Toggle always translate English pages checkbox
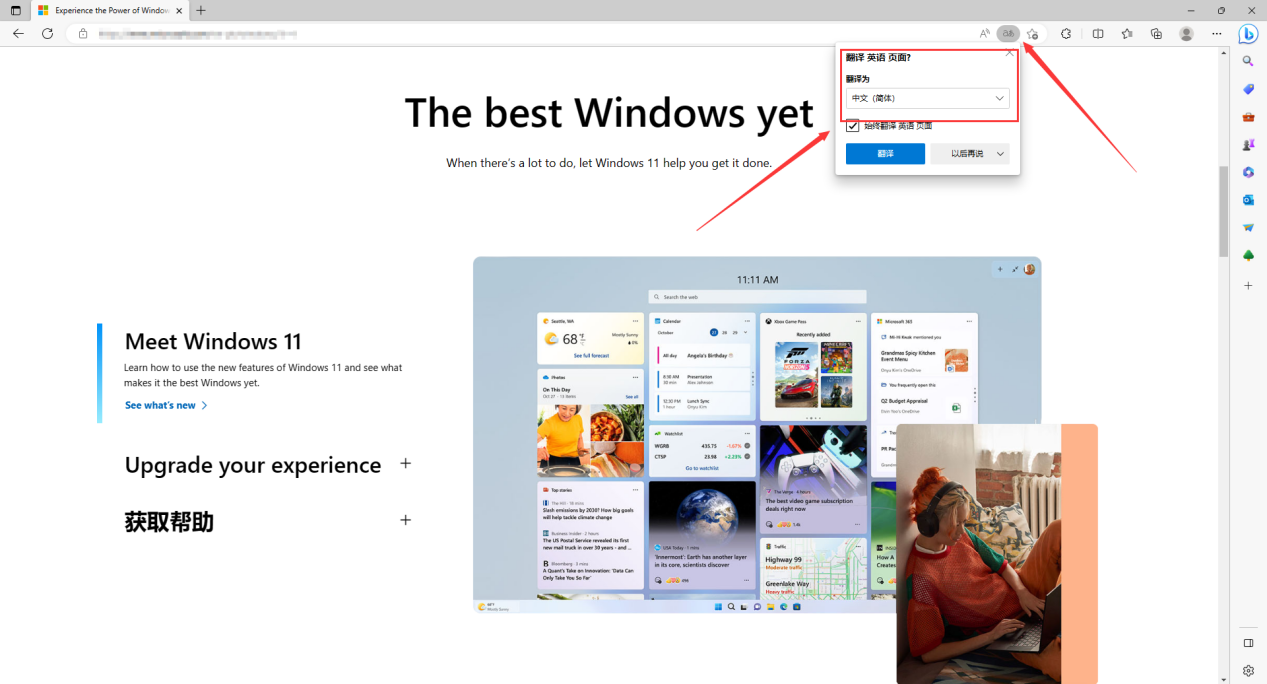The image size is (1267, 684). tap(852, 126)
